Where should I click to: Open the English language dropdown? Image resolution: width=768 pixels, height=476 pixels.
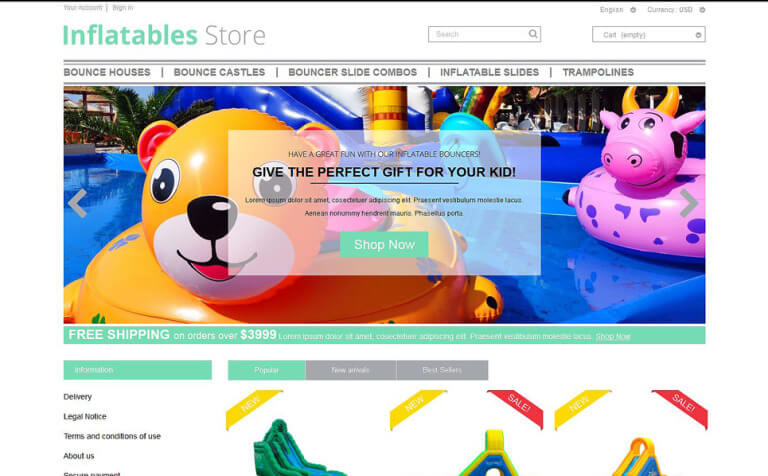618,10
